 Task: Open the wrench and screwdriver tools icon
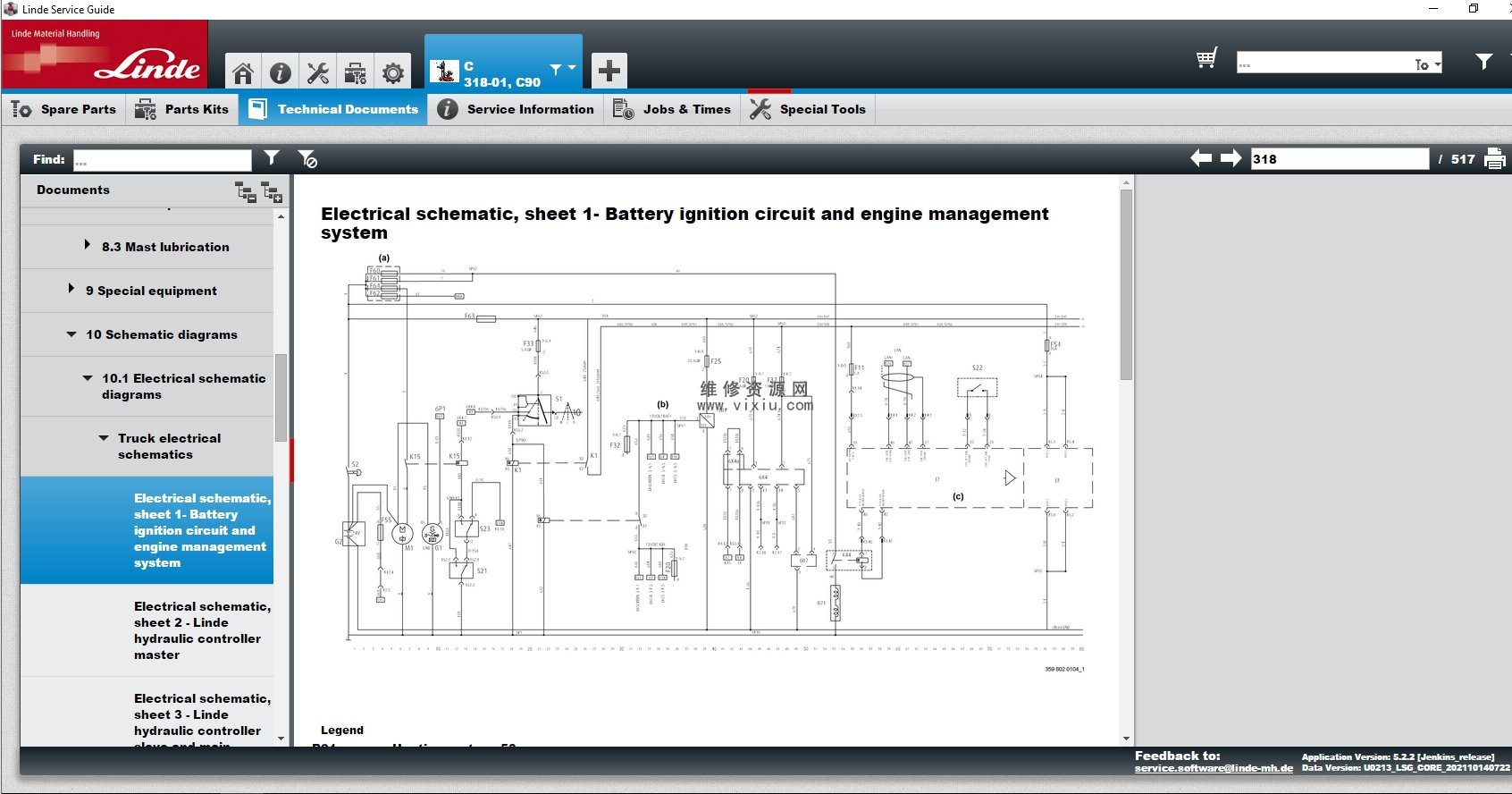coord(317,72)
